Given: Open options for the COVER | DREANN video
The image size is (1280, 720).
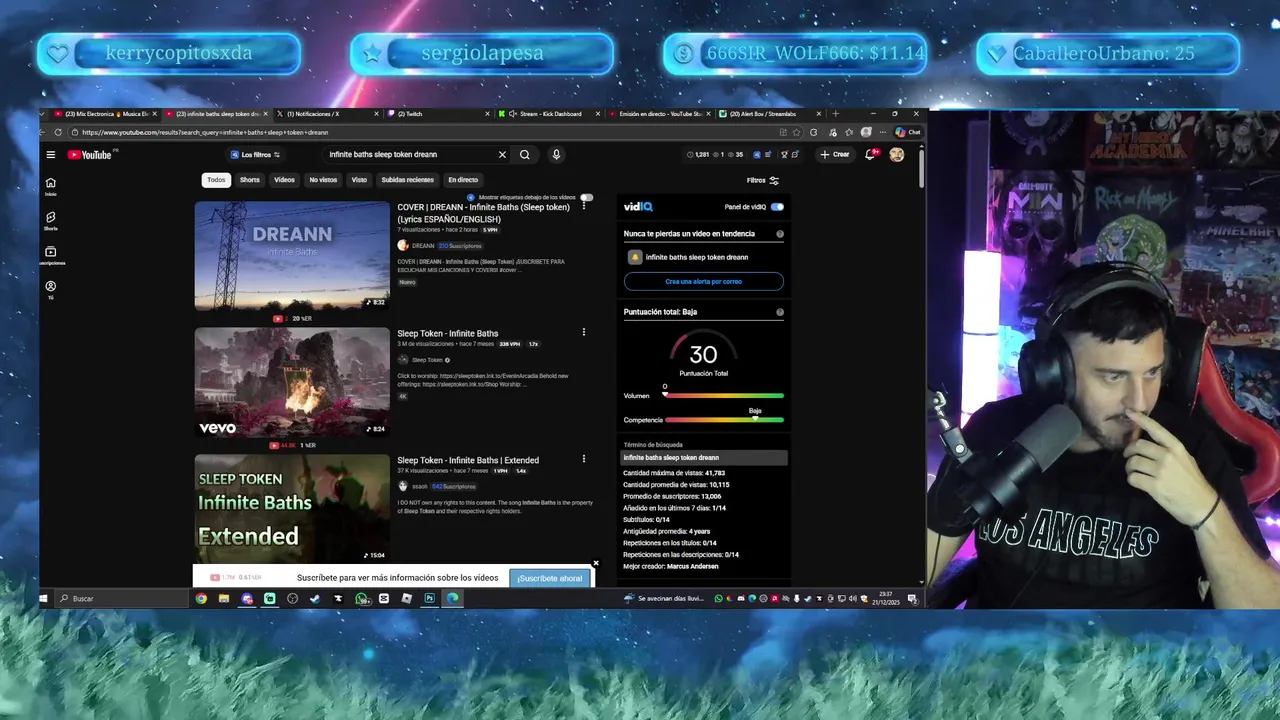Looking at the screenshot, I should (584, 206).
